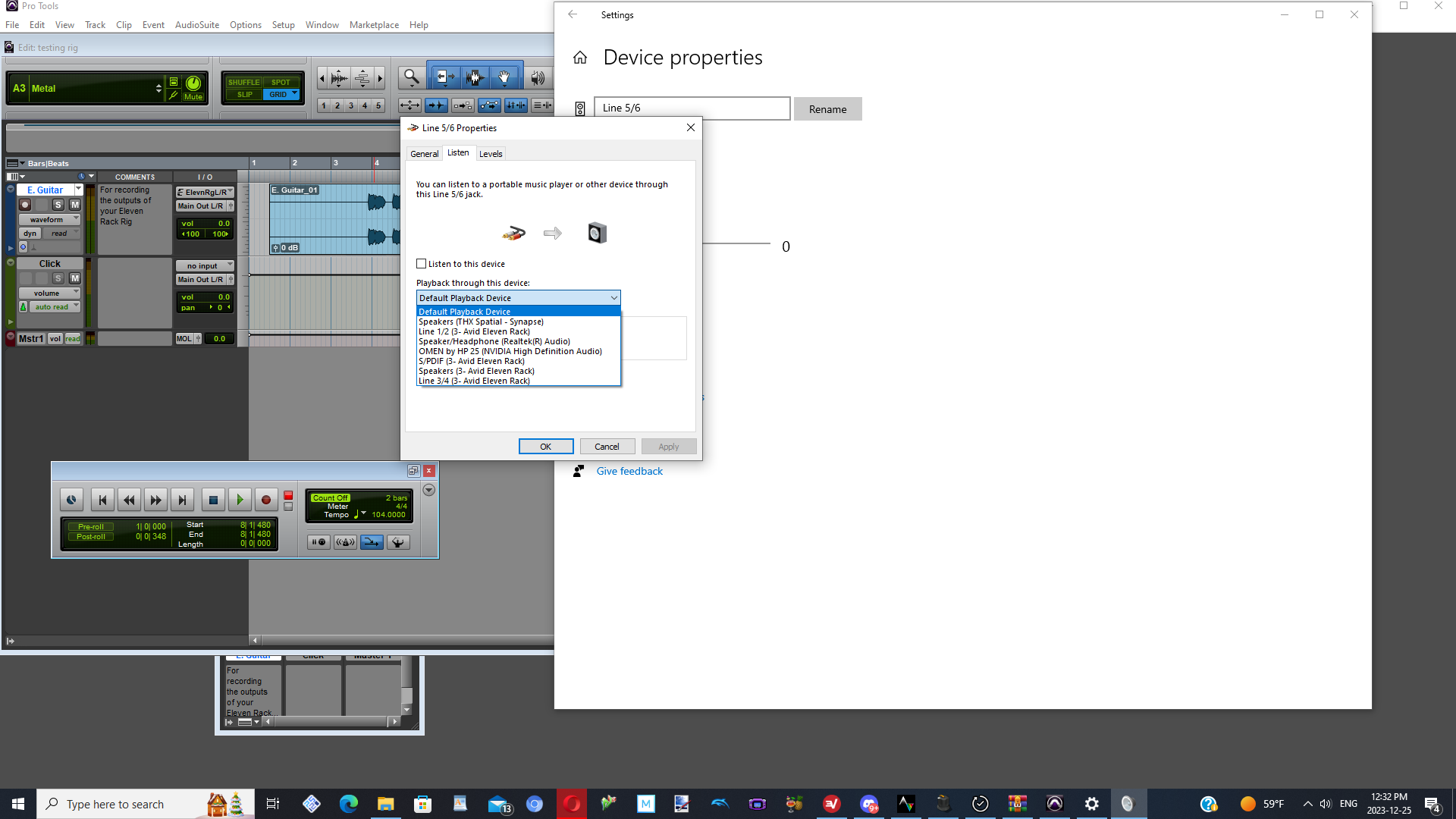Open the GRID mode dropdown arrow
Viewport: 1456px width, 819px height.
295,94
